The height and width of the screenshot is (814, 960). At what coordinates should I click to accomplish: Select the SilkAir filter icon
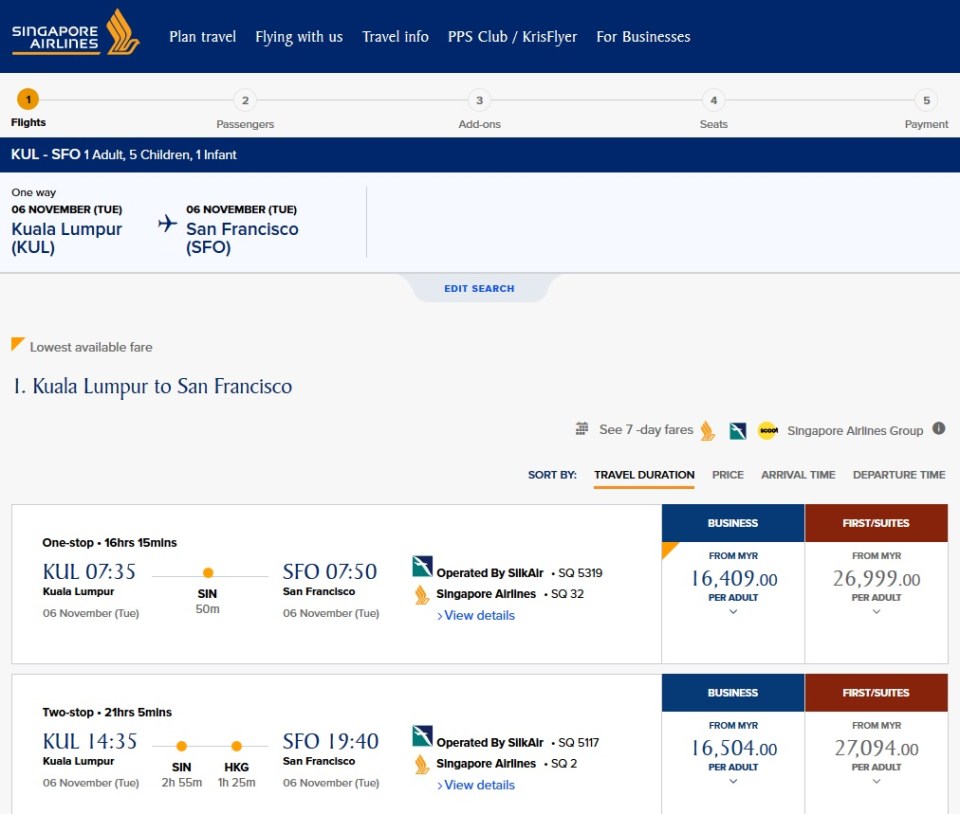tap(738, 430)
